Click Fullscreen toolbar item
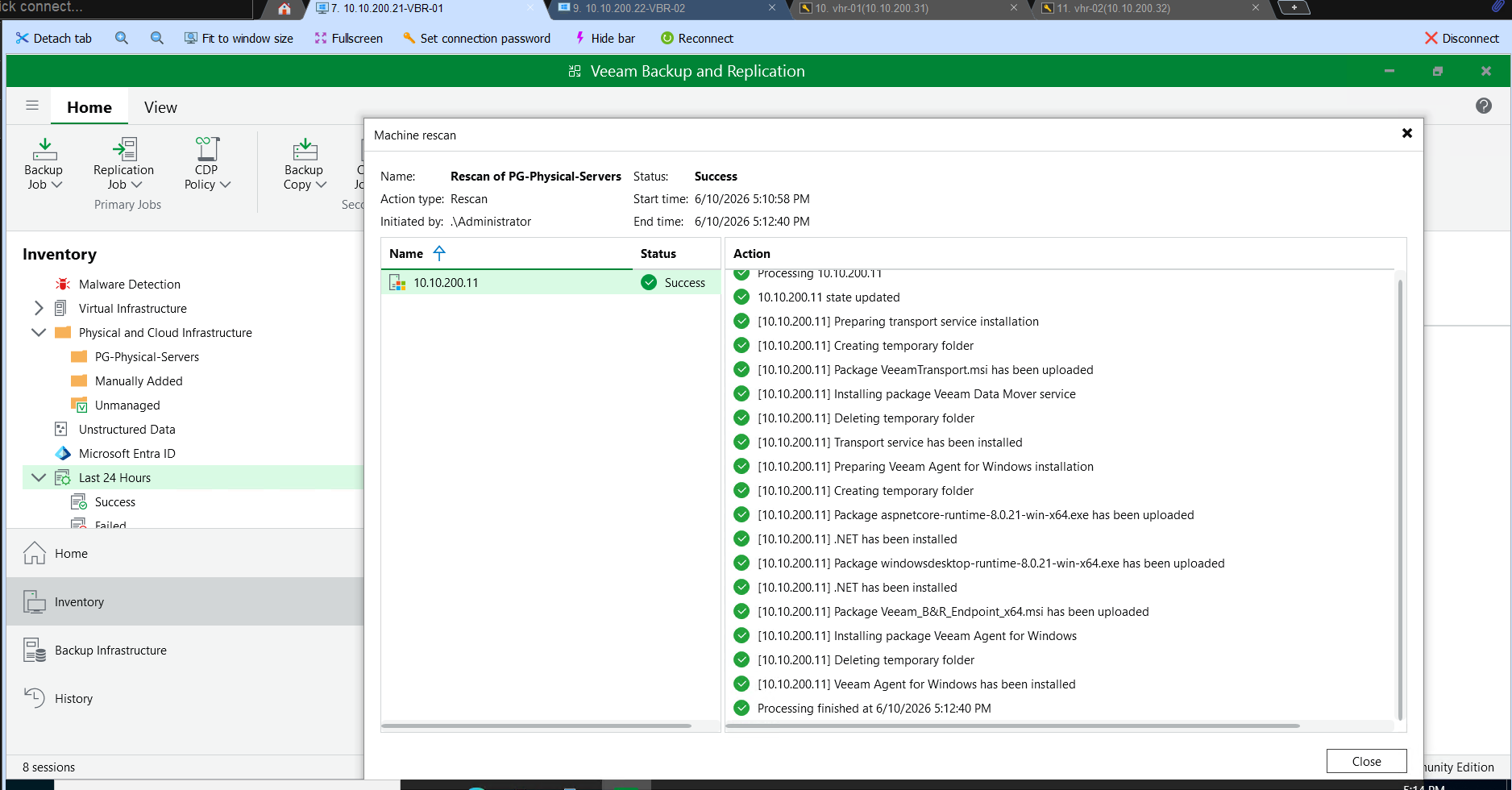The image size is (1512, 790). tap(348, 38)
